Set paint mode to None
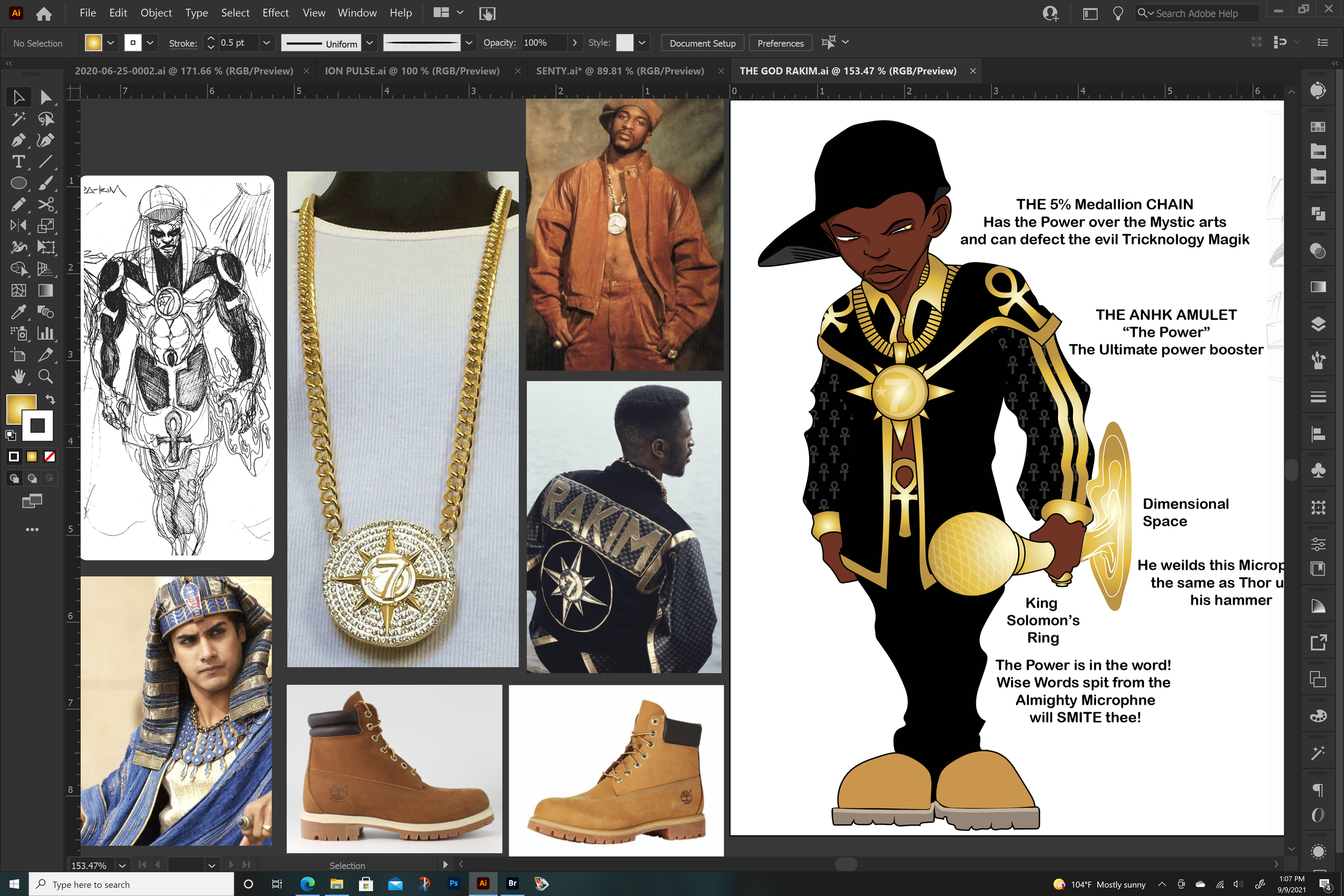 tap(49, 456)
